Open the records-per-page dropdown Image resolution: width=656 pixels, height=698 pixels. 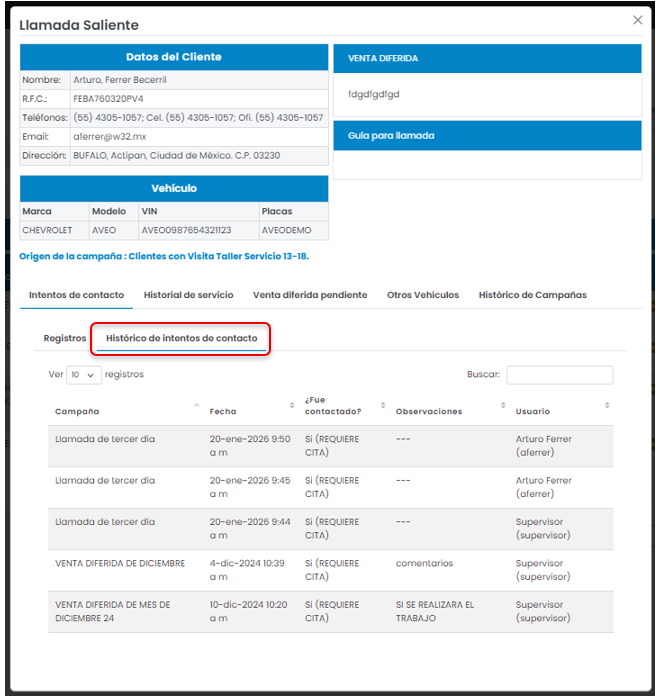[84, 375]
